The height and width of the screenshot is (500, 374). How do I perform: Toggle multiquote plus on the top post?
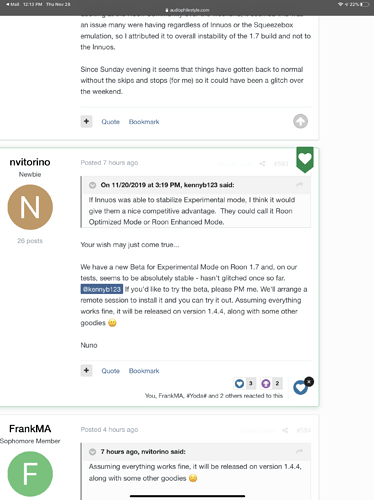pyautogui.click(x=86, y=121)
